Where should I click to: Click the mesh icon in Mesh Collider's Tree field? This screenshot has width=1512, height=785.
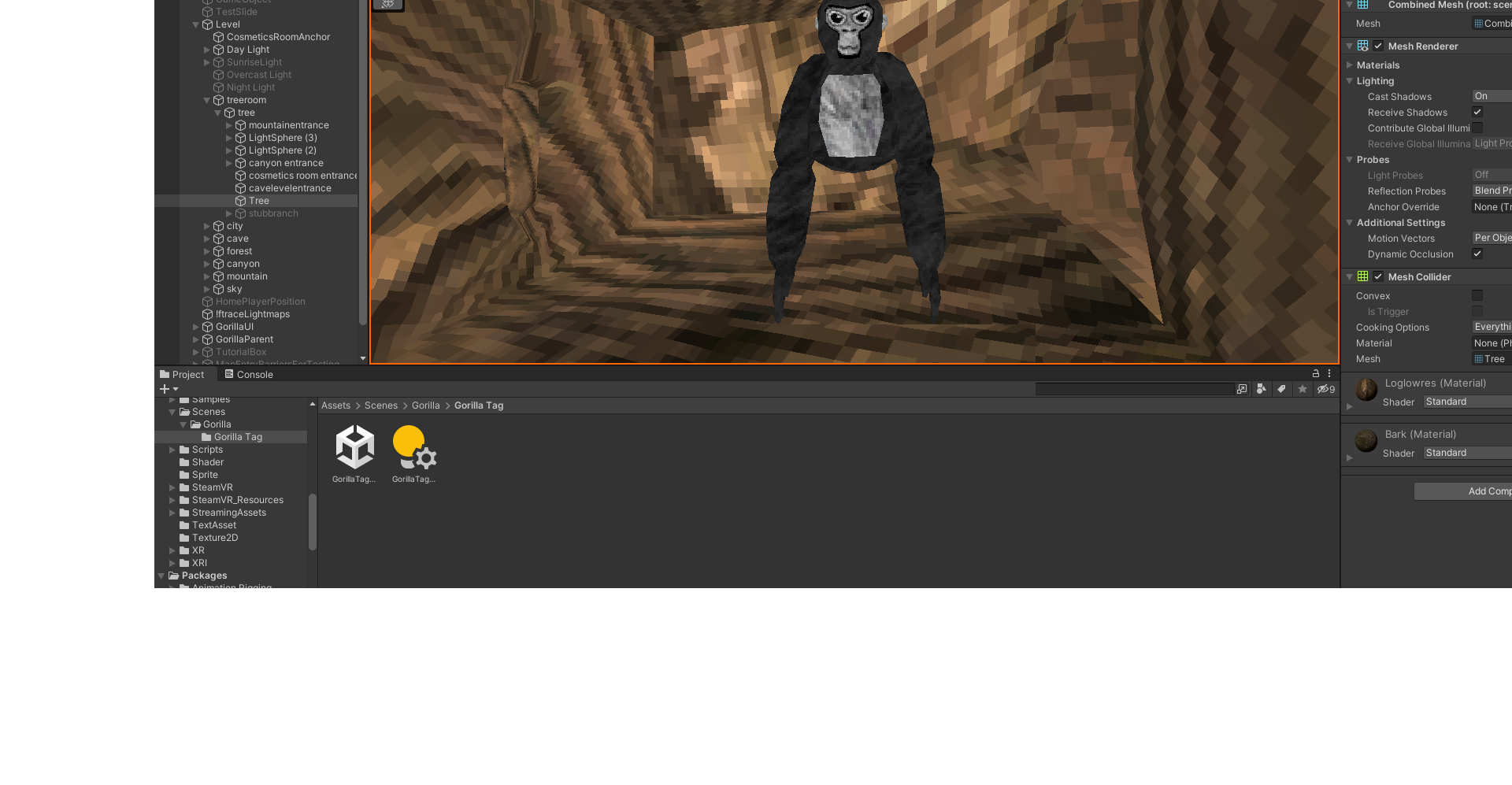point(1479,359)
